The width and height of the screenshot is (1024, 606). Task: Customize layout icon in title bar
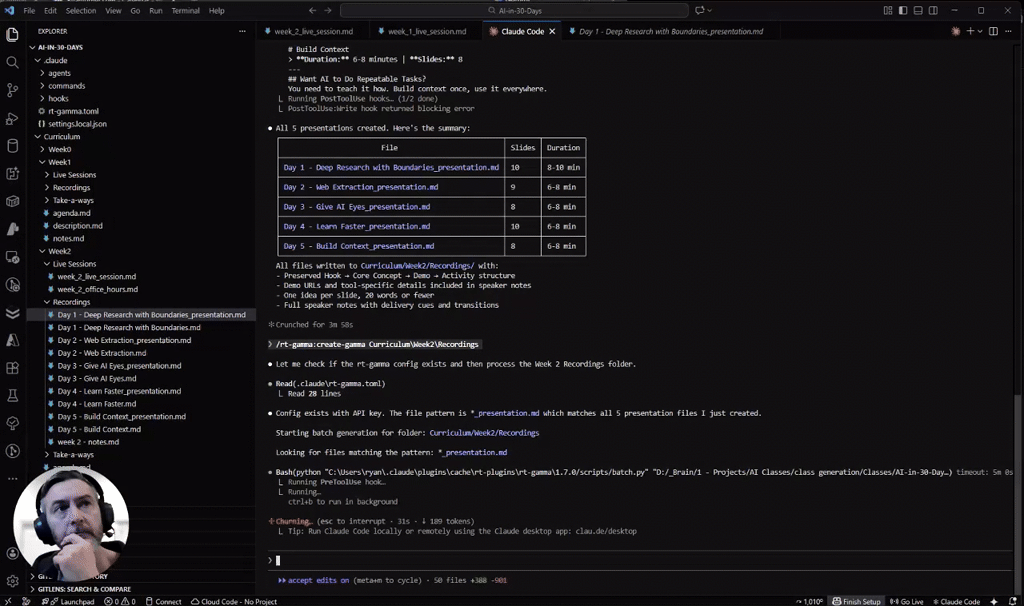pyautogui.click(x=888, y=10)
